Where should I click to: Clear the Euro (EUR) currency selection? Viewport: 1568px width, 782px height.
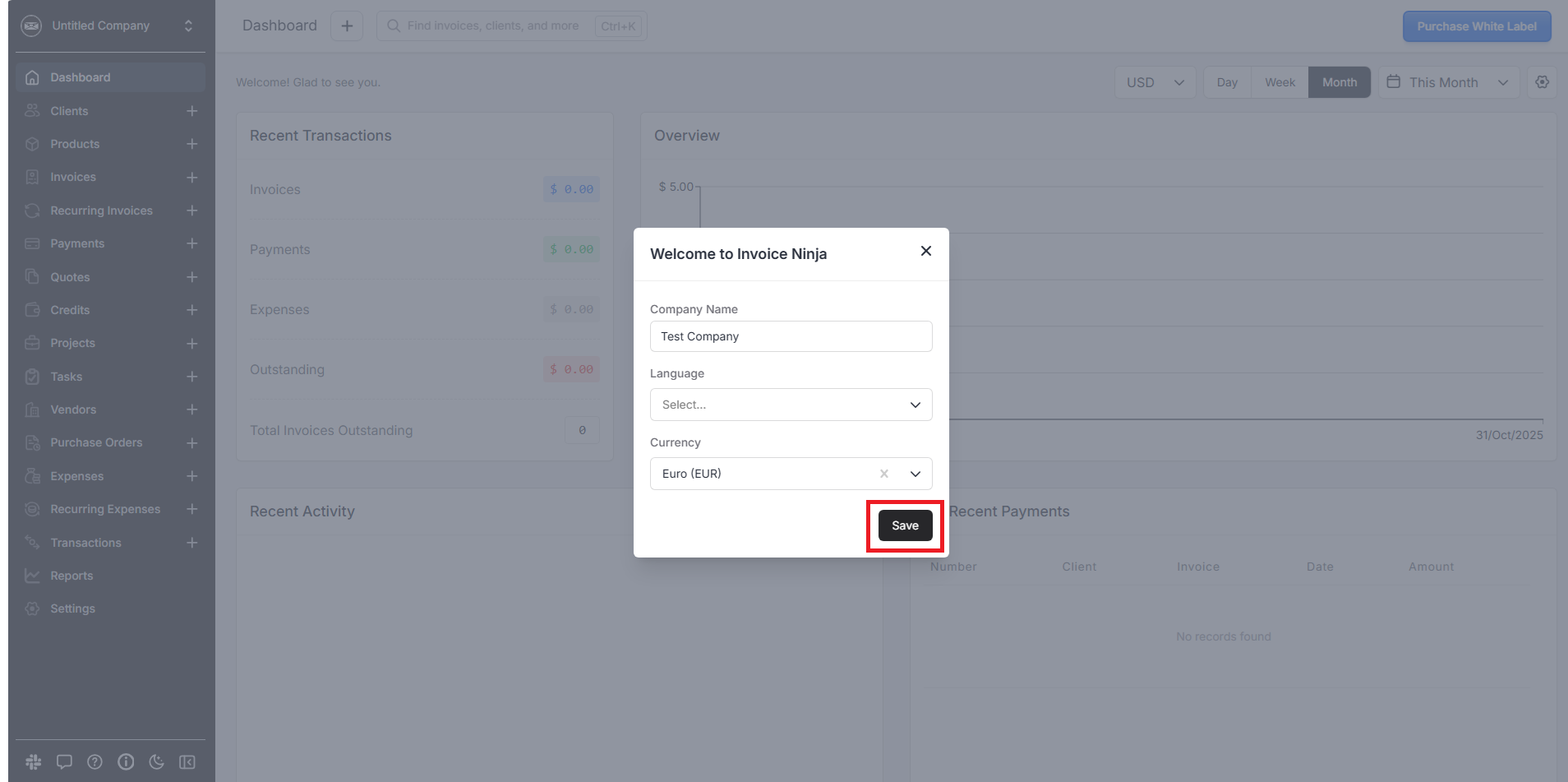(x=884, y=474)
